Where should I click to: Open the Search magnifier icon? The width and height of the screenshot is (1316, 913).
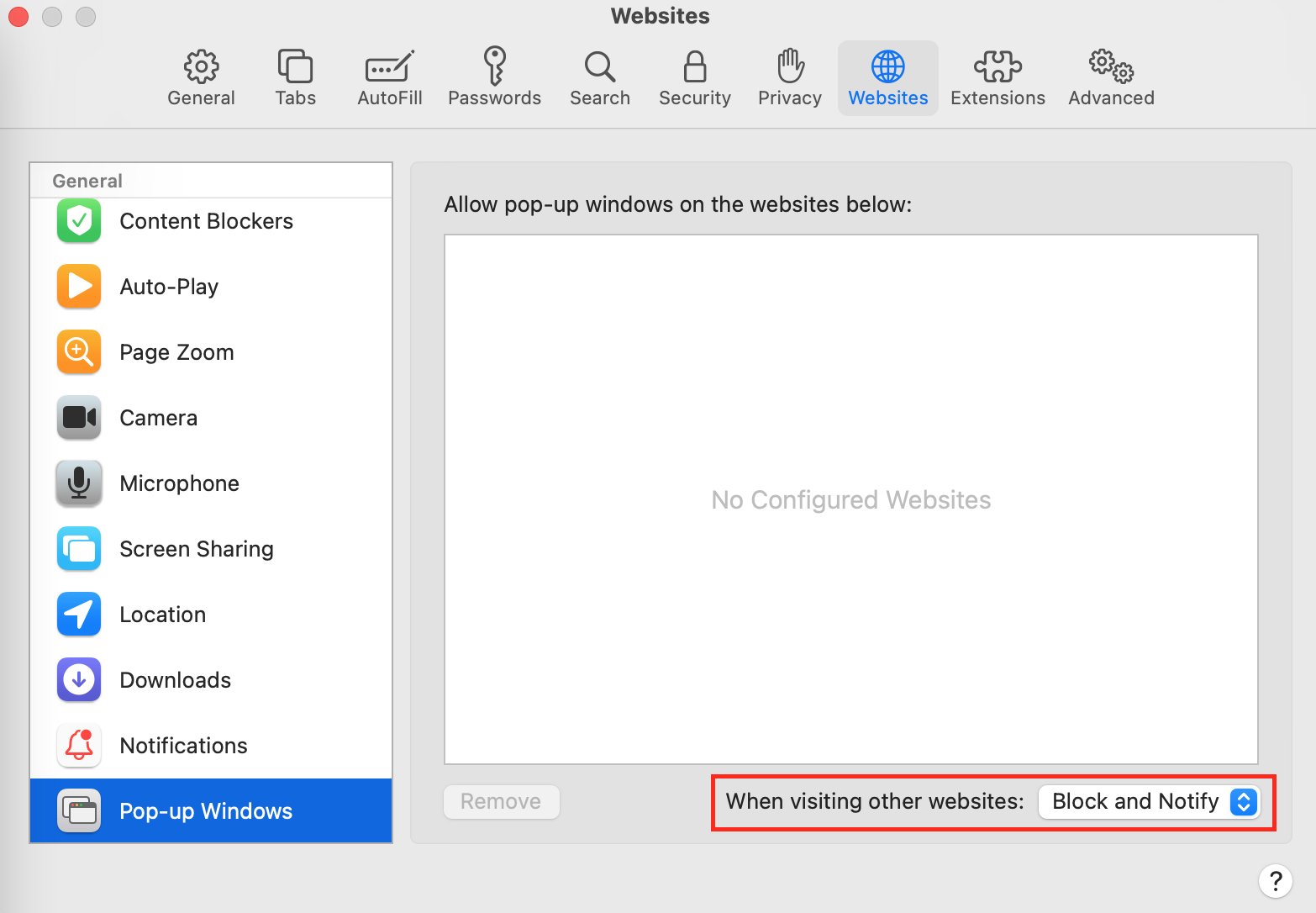(x=600, y=66)
